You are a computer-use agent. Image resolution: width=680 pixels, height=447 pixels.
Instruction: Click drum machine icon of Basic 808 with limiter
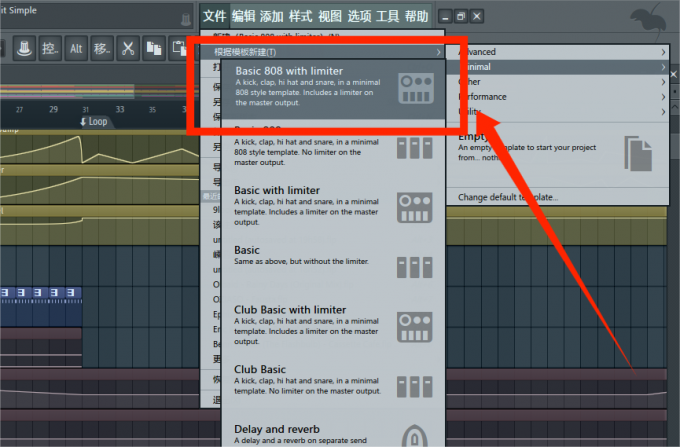point(416,88)
